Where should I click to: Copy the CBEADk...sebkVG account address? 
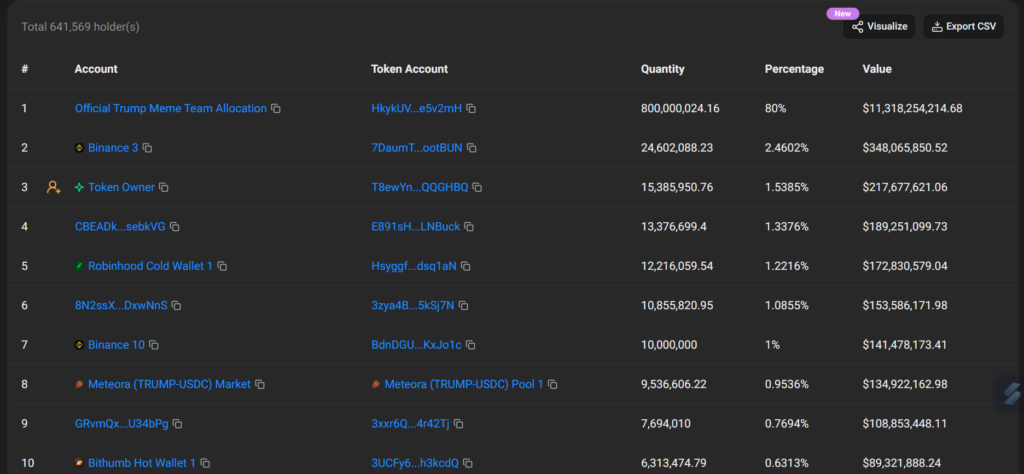coord(175,227)
